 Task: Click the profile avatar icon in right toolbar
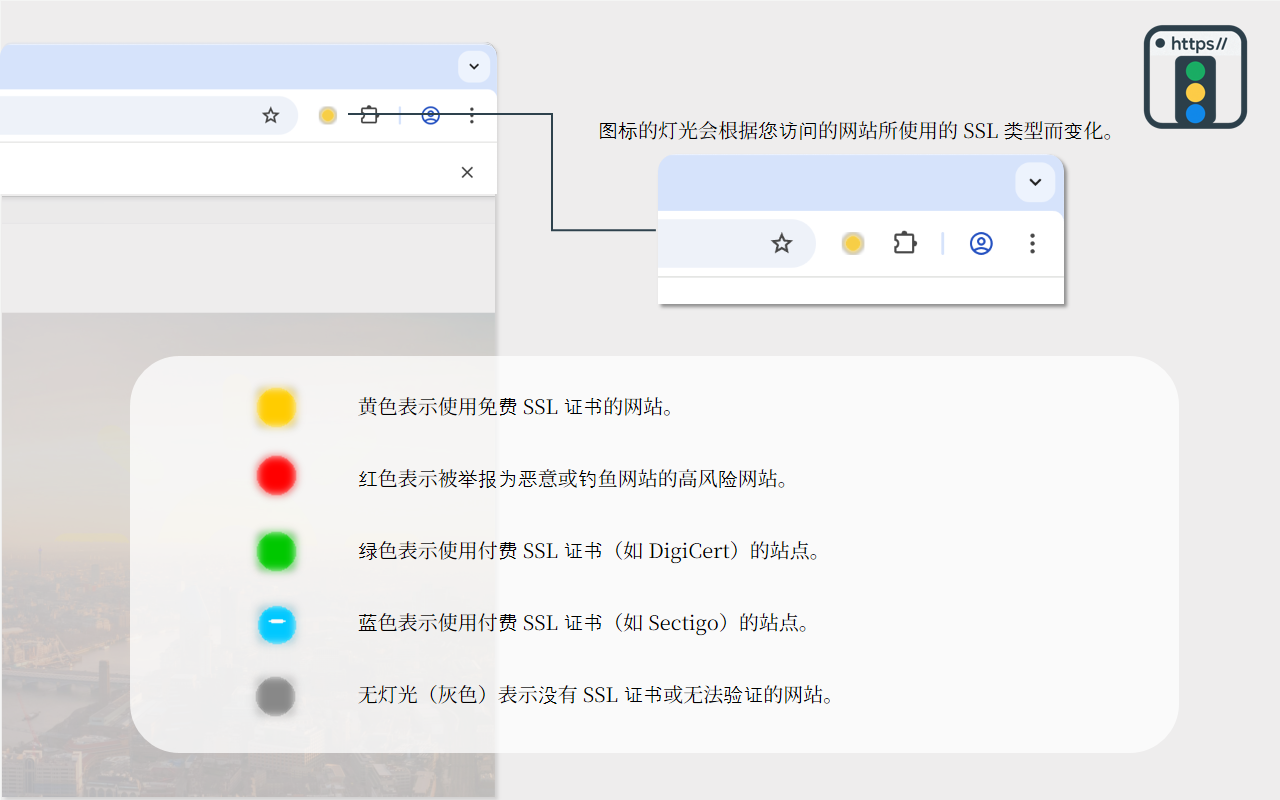click(981, 243)
